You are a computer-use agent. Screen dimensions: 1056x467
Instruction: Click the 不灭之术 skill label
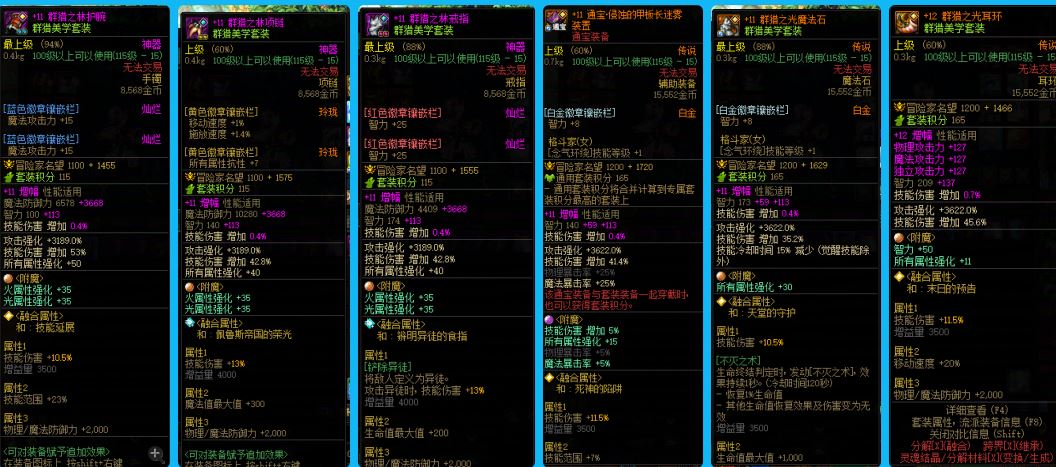click(x=740, y=358)
